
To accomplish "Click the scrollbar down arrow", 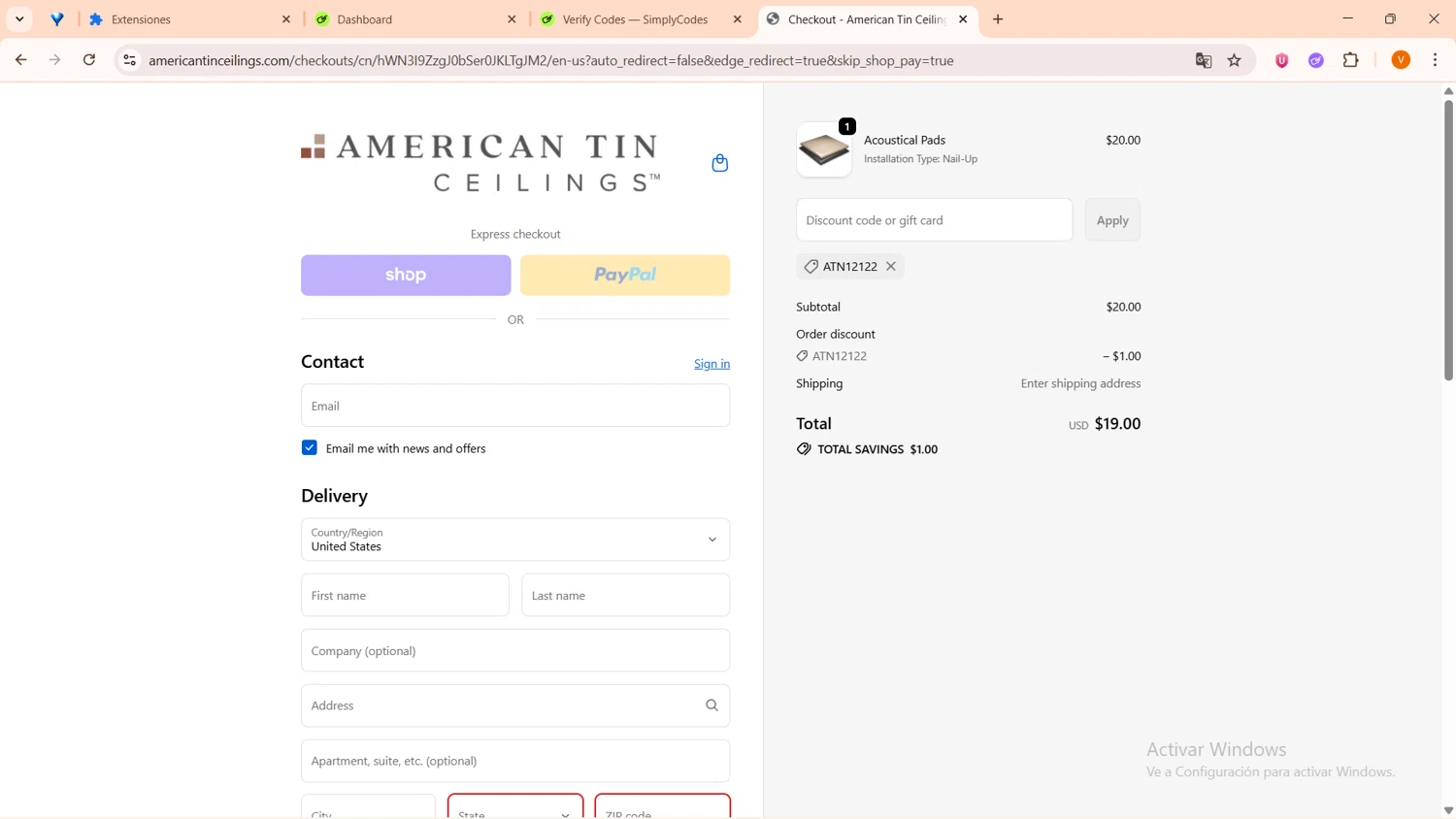I will click(x=1448, y=810).
